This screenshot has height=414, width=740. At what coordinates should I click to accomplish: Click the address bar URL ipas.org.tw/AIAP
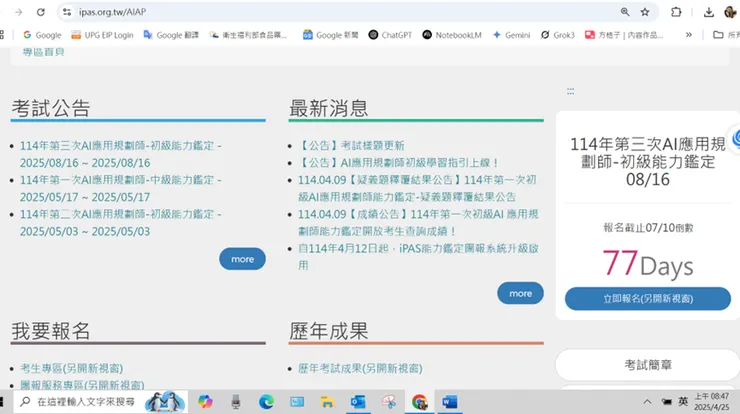pyautogui.click(x=112, y=12)
